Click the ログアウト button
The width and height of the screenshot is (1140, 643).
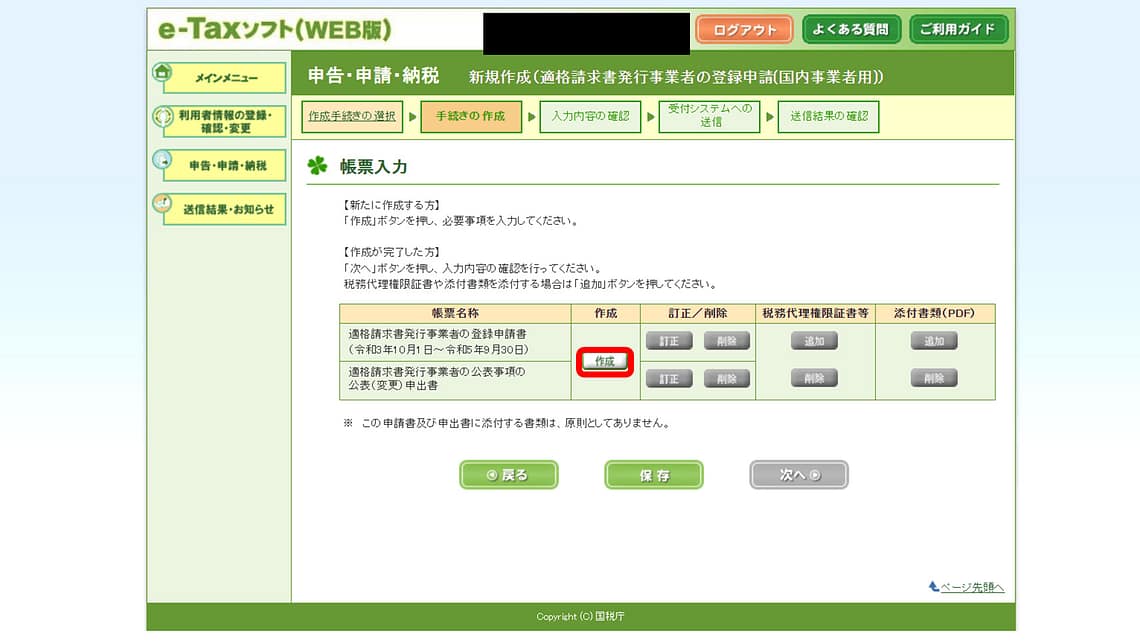(744, 30)
